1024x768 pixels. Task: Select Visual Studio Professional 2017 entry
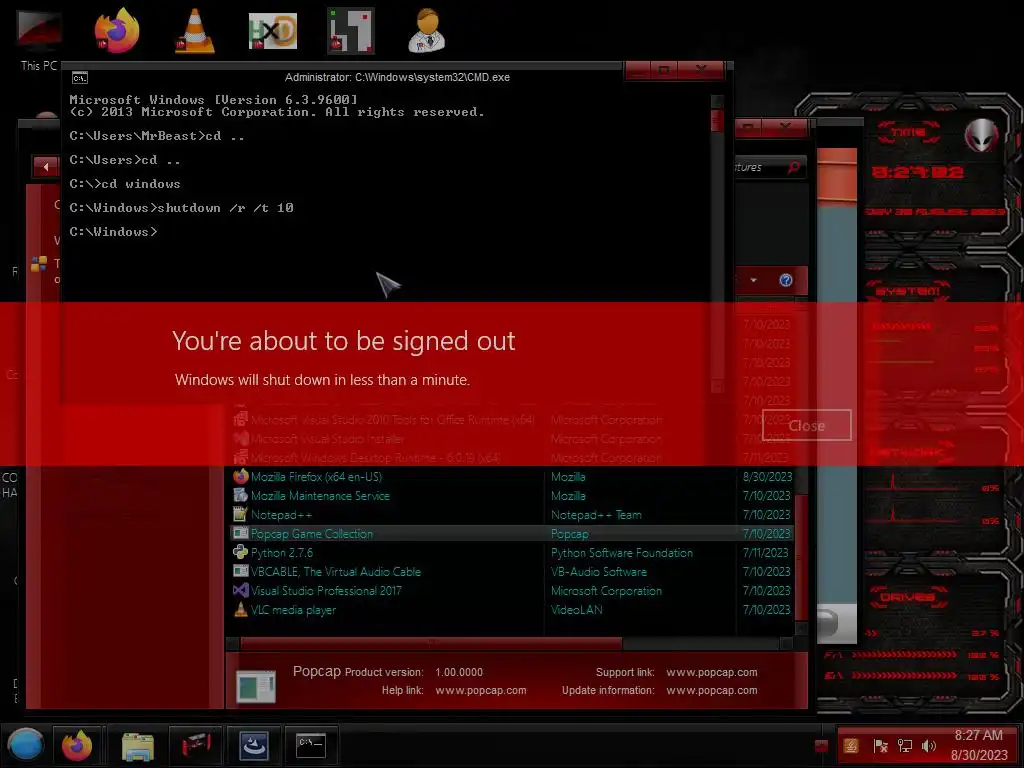pos(326,590)
